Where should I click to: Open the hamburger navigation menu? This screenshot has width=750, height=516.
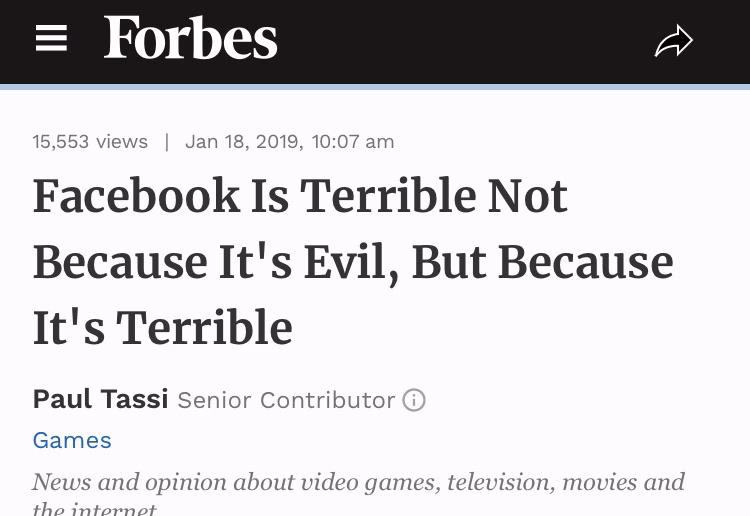point(51,38)
